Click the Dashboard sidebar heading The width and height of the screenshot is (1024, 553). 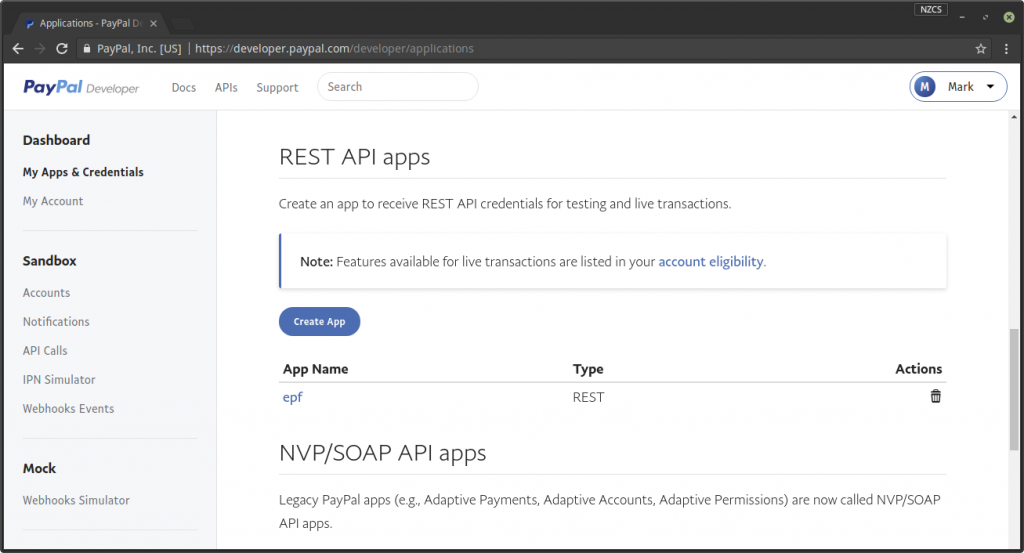tap(56, 140)
